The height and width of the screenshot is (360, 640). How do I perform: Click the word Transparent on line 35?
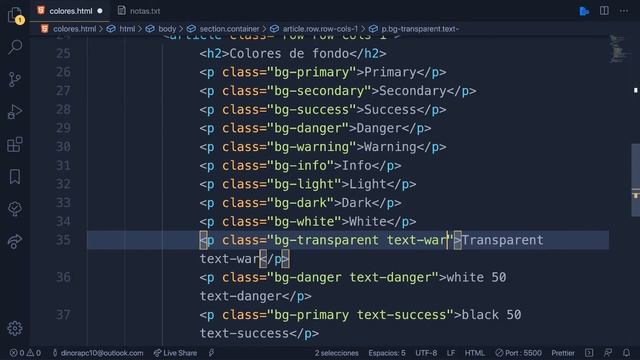tap(502, 240)
